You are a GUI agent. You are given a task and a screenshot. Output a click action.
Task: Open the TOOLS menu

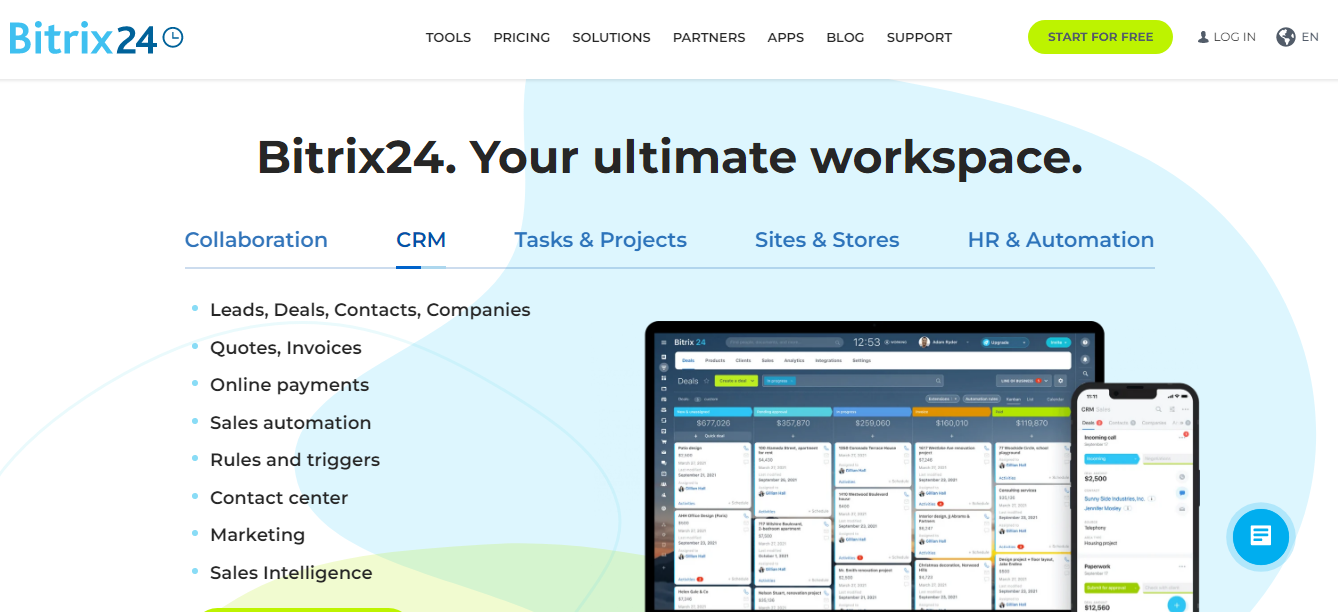[x=448, y=38]
